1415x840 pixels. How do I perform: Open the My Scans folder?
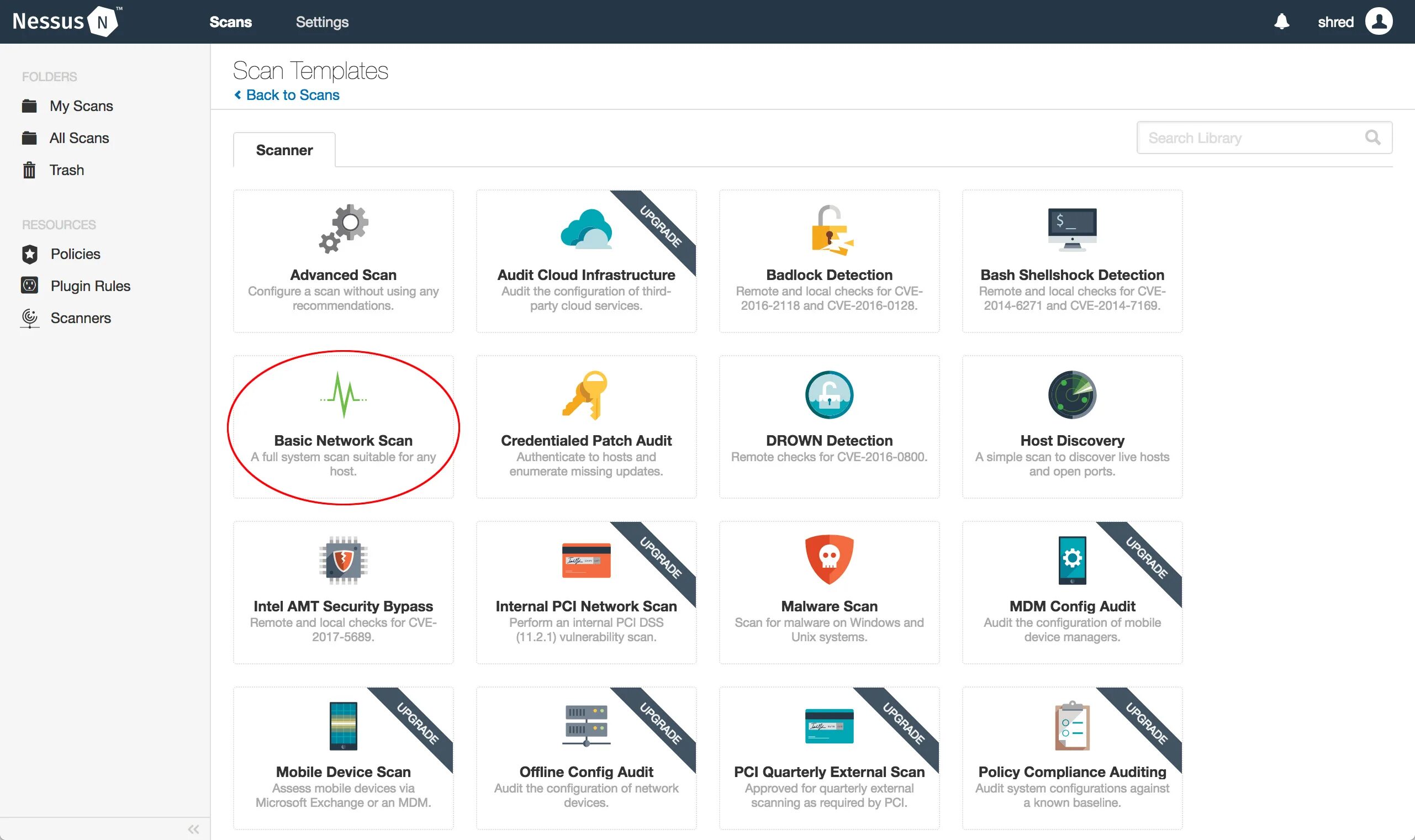point(81,106)
